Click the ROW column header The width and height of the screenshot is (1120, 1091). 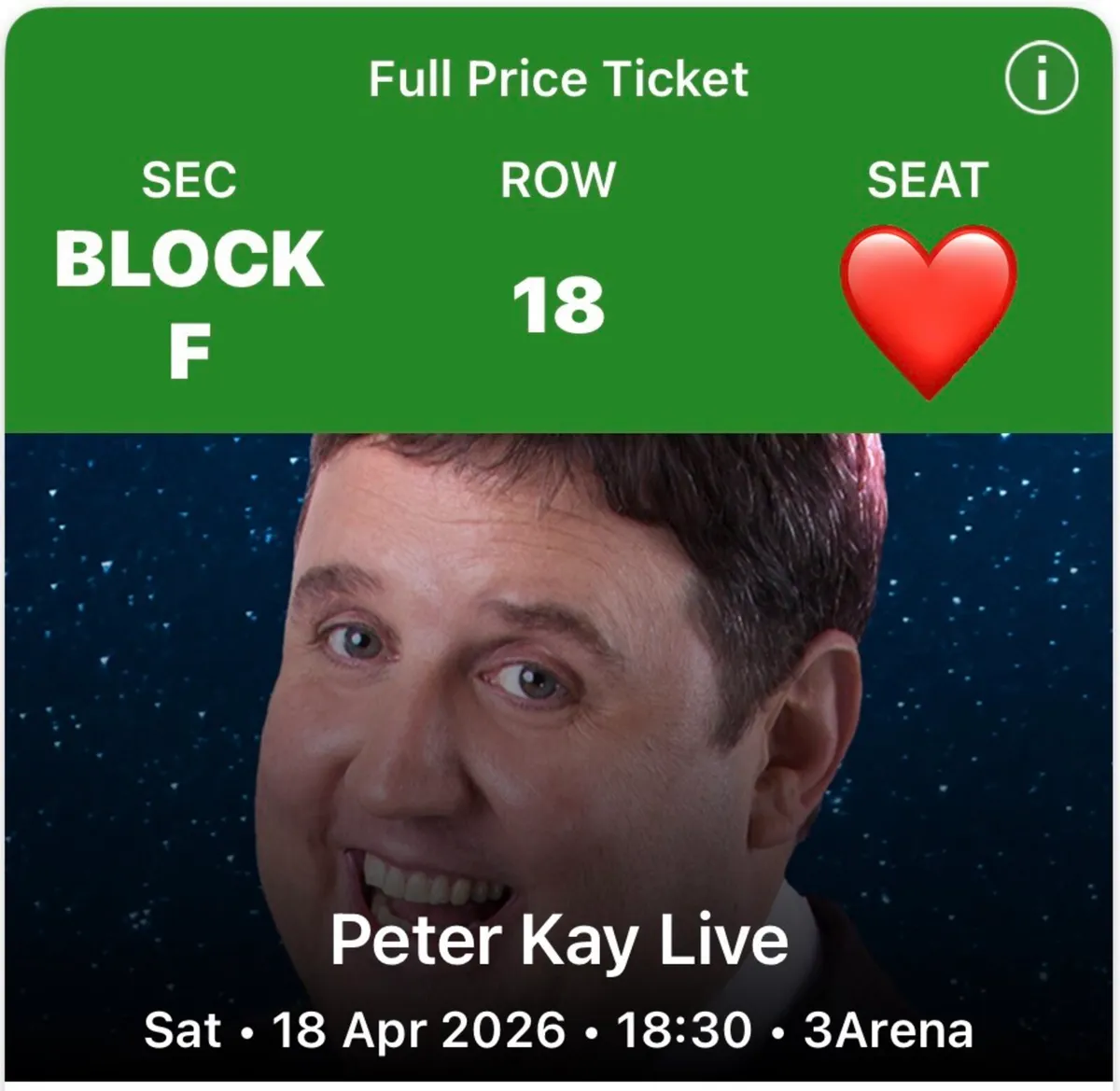click(x=558, y=178)
